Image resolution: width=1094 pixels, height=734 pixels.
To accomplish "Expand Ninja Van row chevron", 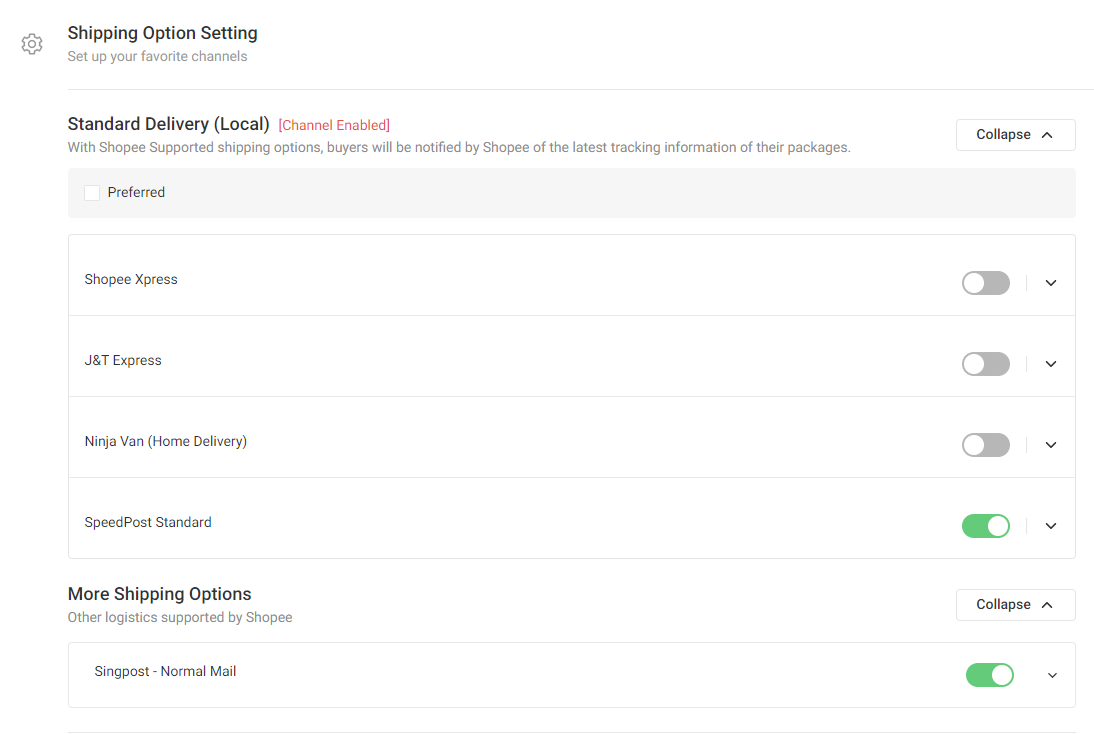I will [x=1051, y=445].
